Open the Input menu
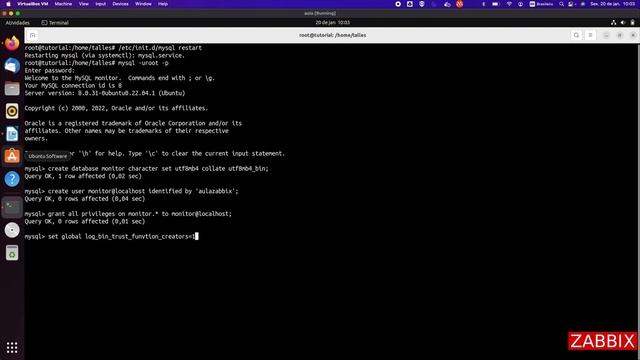640x360 pixels. (x=100, y=4)
